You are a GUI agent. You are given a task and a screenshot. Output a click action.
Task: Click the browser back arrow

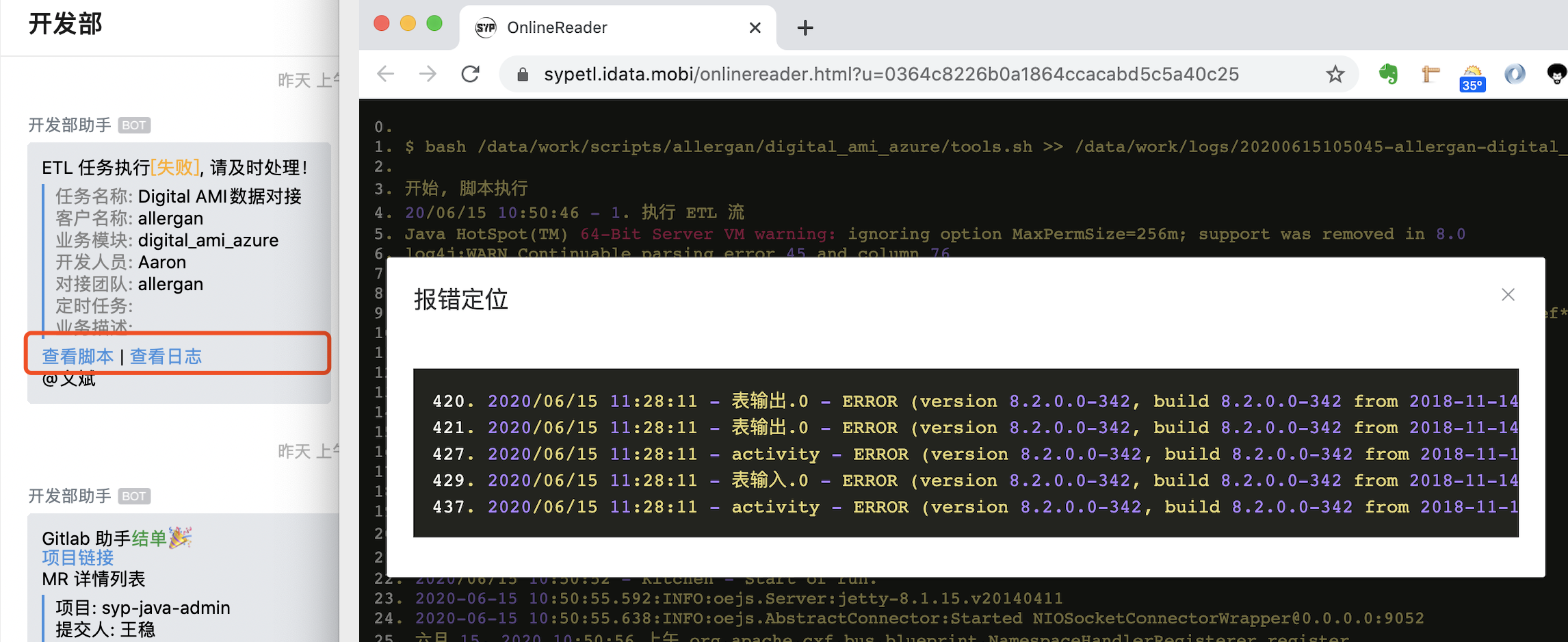pos(386,74)
